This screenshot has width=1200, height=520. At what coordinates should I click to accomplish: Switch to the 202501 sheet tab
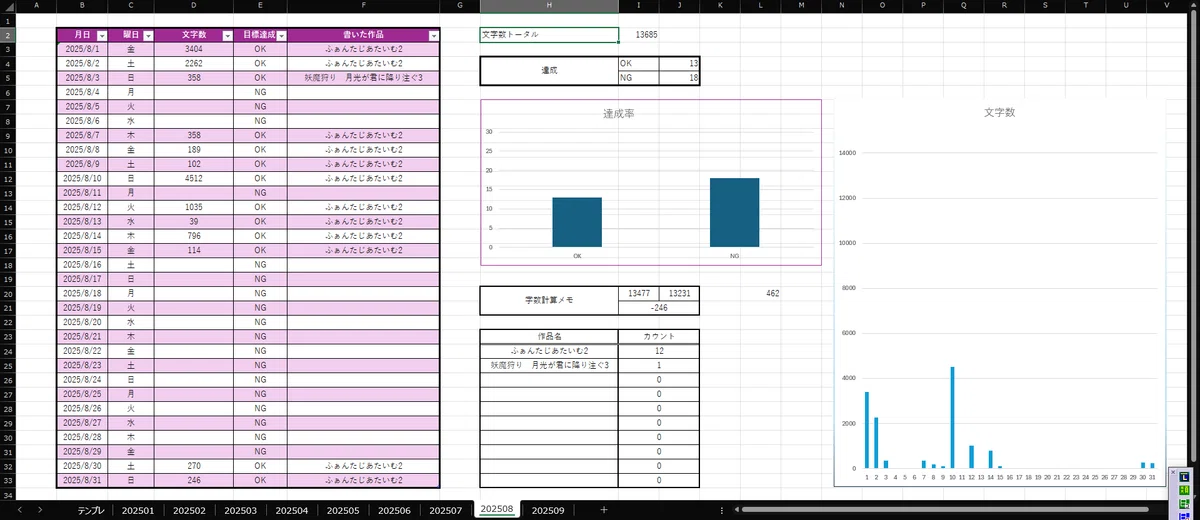138,510
